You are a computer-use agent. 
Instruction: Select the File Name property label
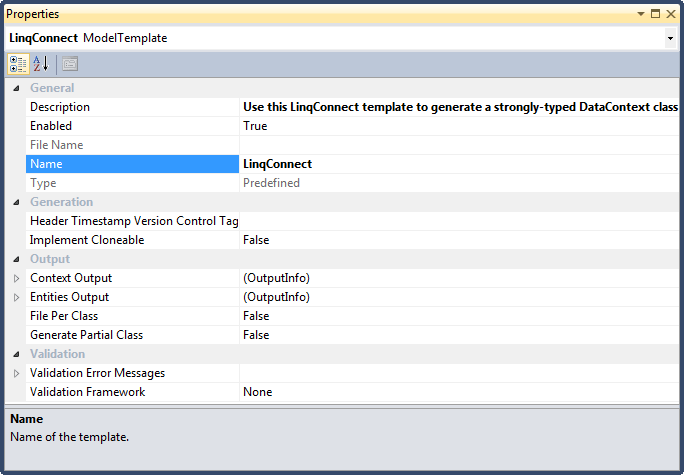(57, 145)
